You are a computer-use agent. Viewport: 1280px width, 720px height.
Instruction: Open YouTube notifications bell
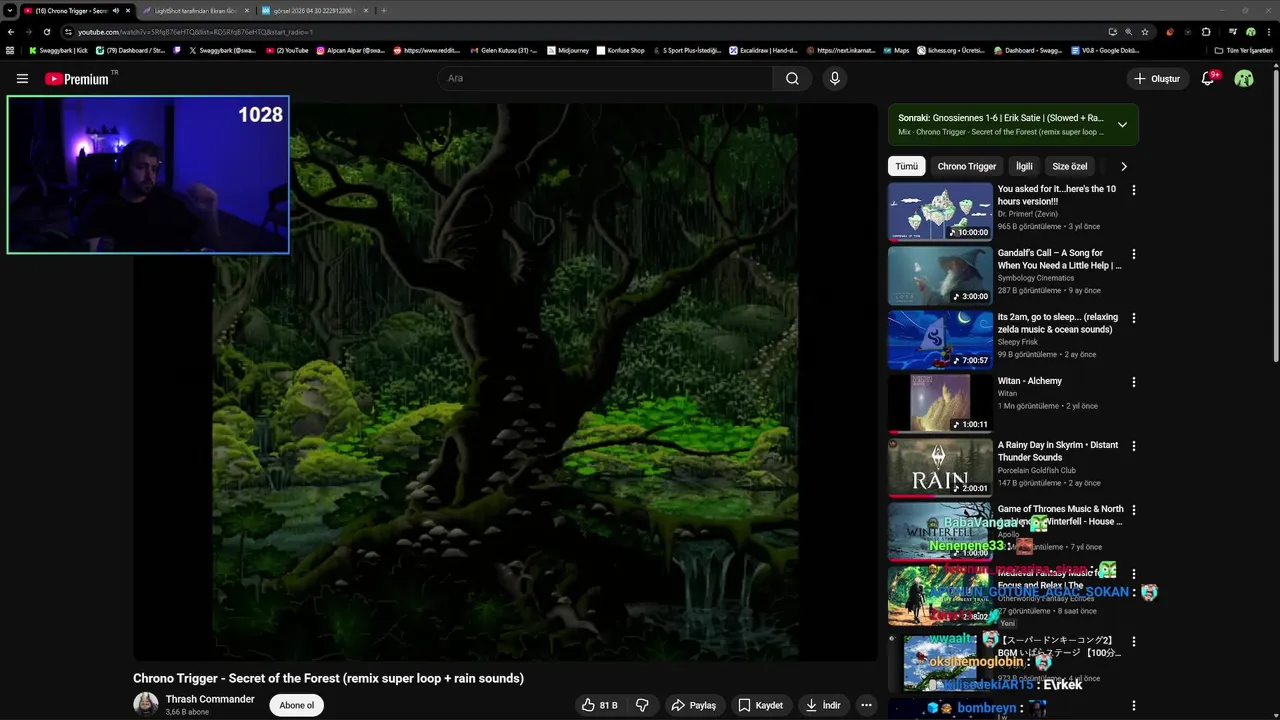pos(1208,79)
